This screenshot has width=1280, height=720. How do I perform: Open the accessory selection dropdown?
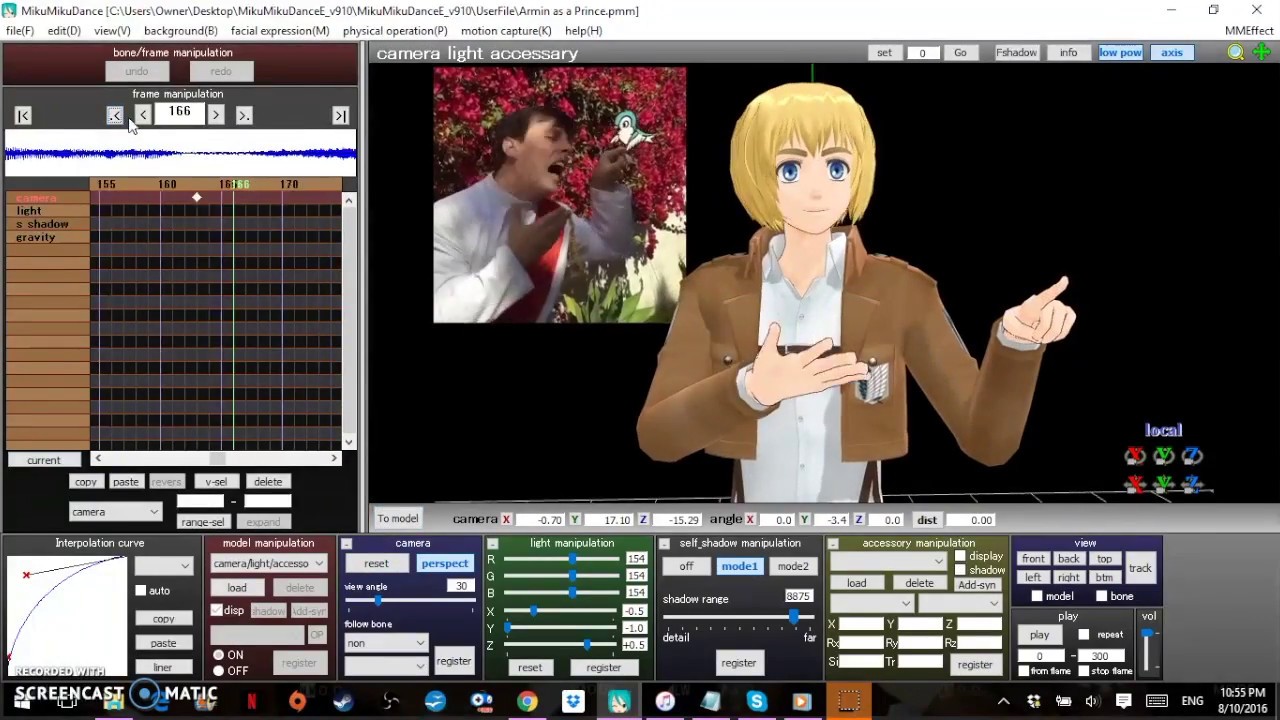click(x=887, y=562)
